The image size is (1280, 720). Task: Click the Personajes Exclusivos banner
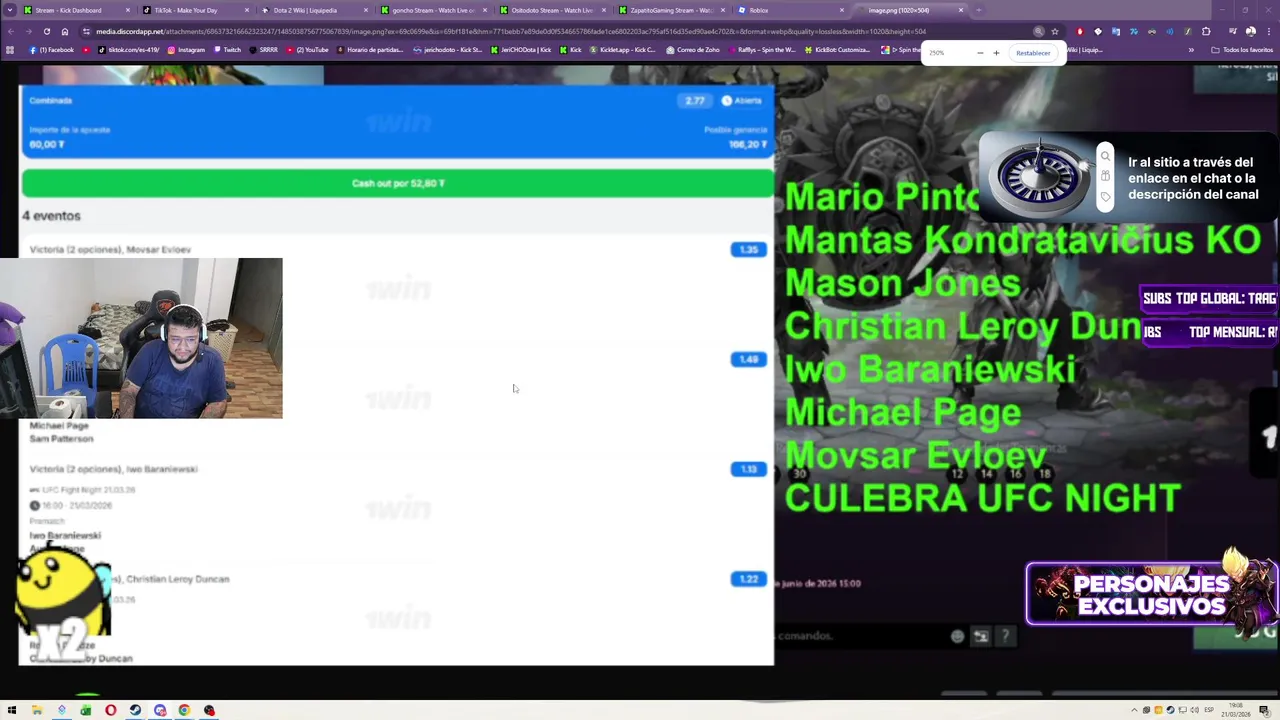click(x=1152, y=595)
